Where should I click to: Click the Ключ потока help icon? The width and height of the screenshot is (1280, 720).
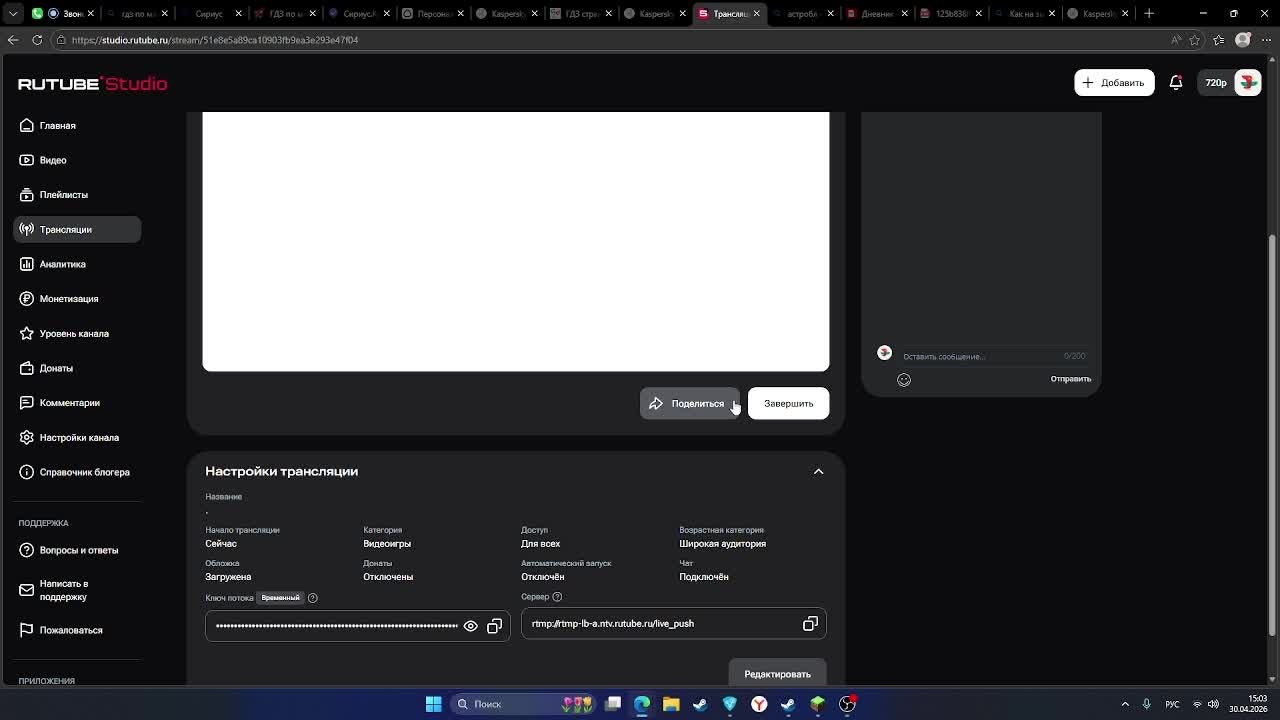point(313,598)
